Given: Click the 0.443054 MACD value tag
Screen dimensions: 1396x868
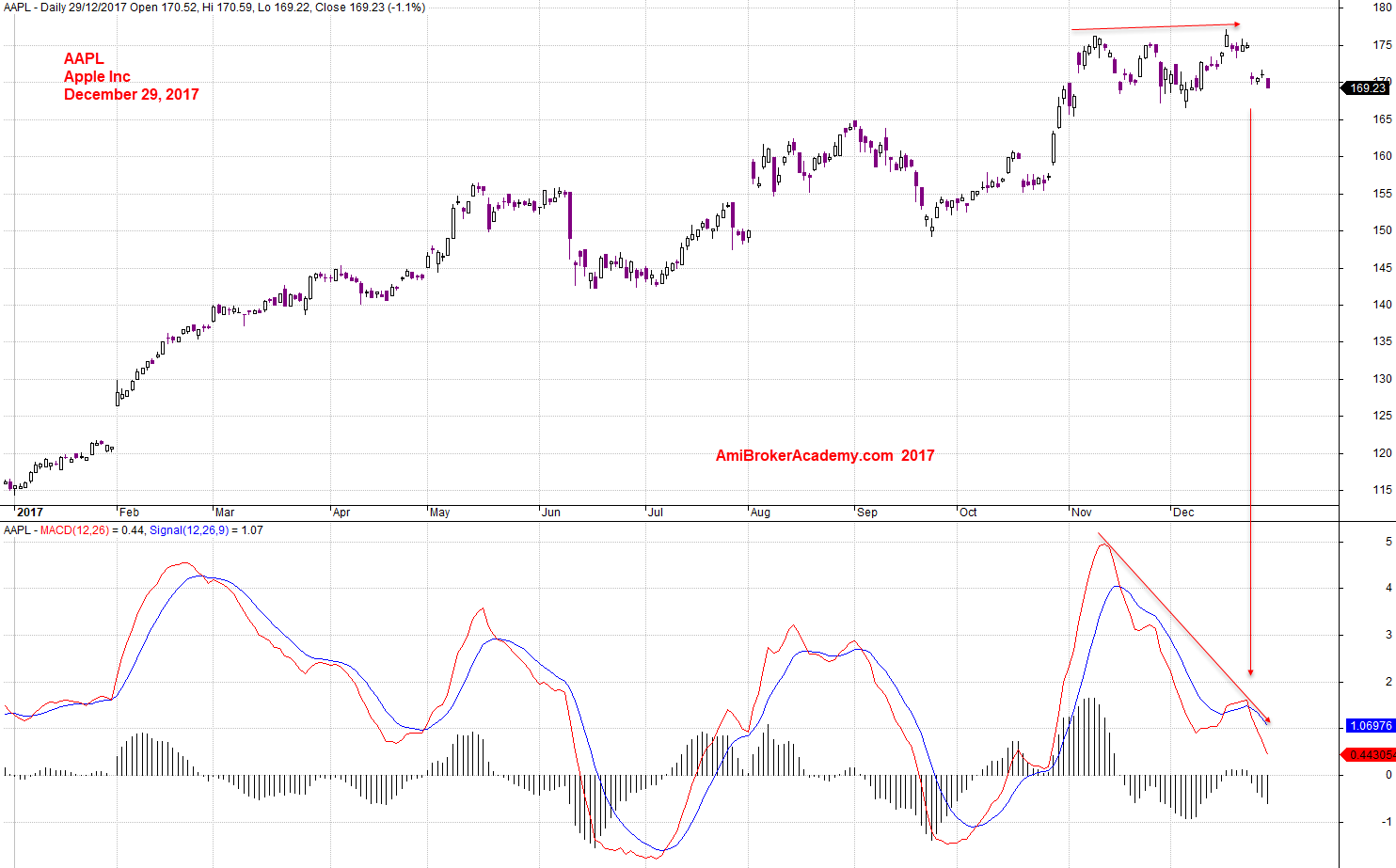Looking at the screenshot, I should 1370,755.
